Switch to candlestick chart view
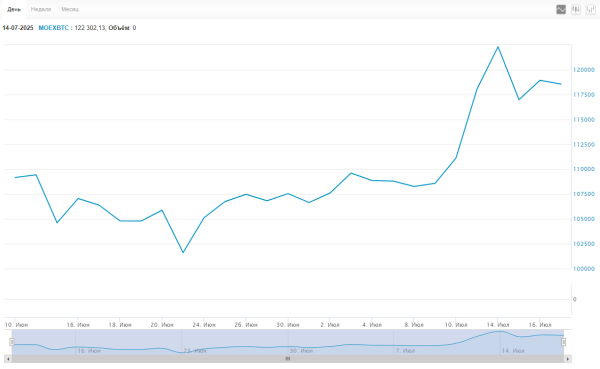This screenshot has height=369, width=600. (576, 10)
